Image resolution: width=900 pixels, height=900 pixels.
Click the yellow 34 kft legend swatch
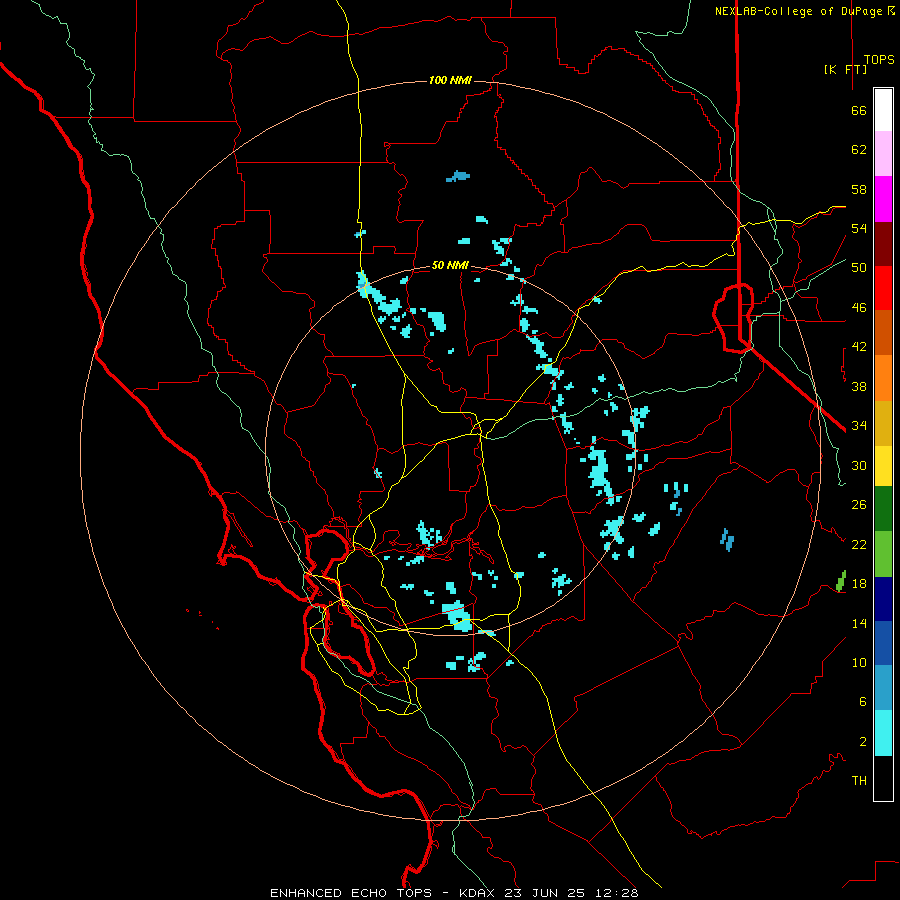(883, 466)
